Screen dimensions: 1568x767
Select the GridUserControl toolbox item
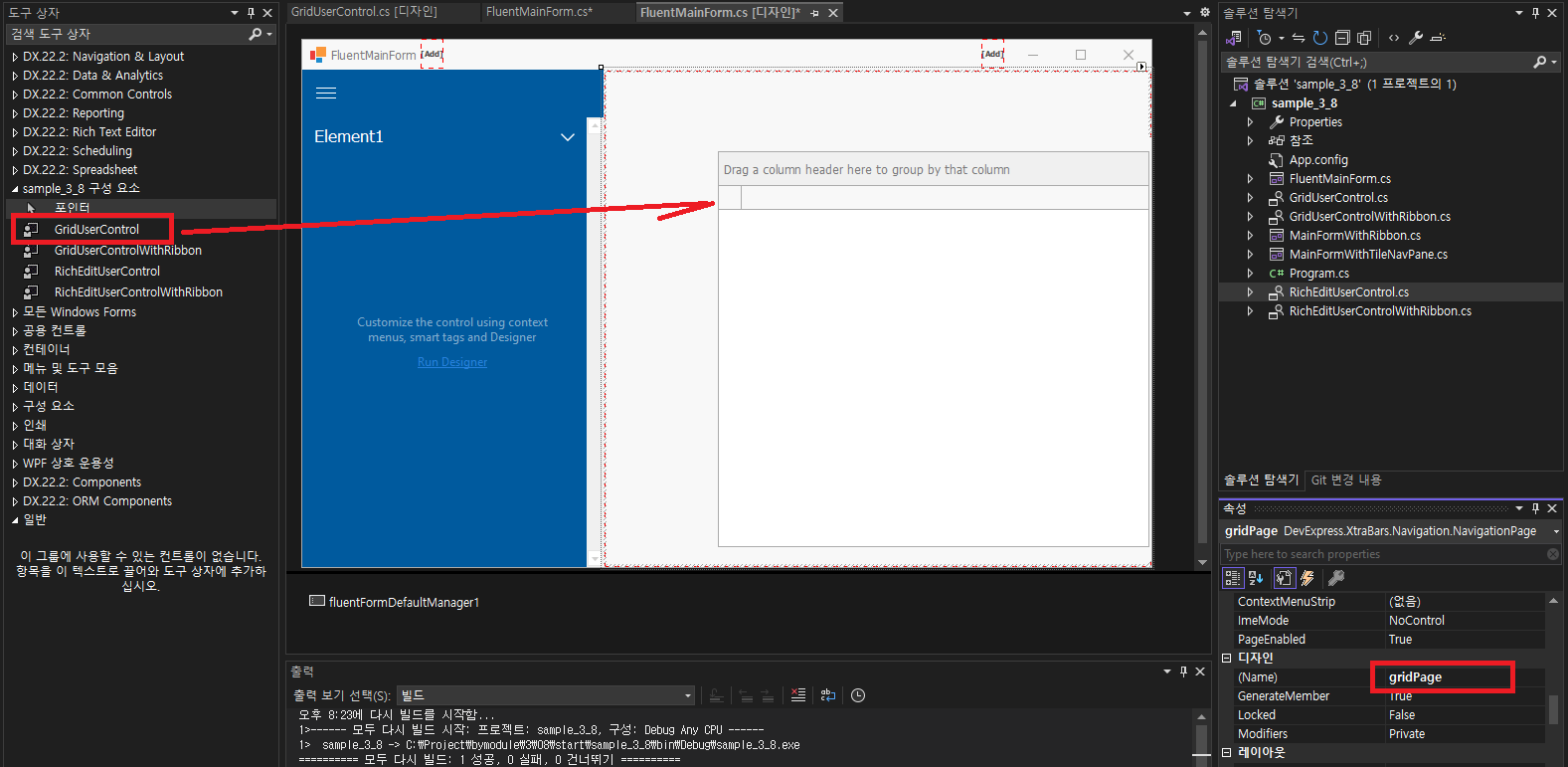[96, 229]
